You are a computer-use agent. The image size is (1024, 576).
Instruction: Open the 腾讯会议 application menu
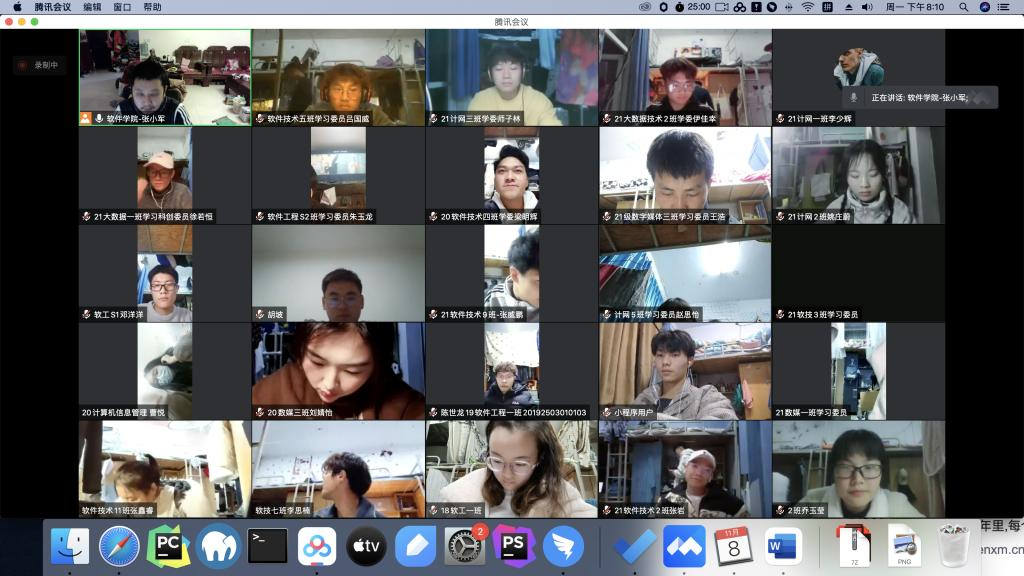point(52,7)
